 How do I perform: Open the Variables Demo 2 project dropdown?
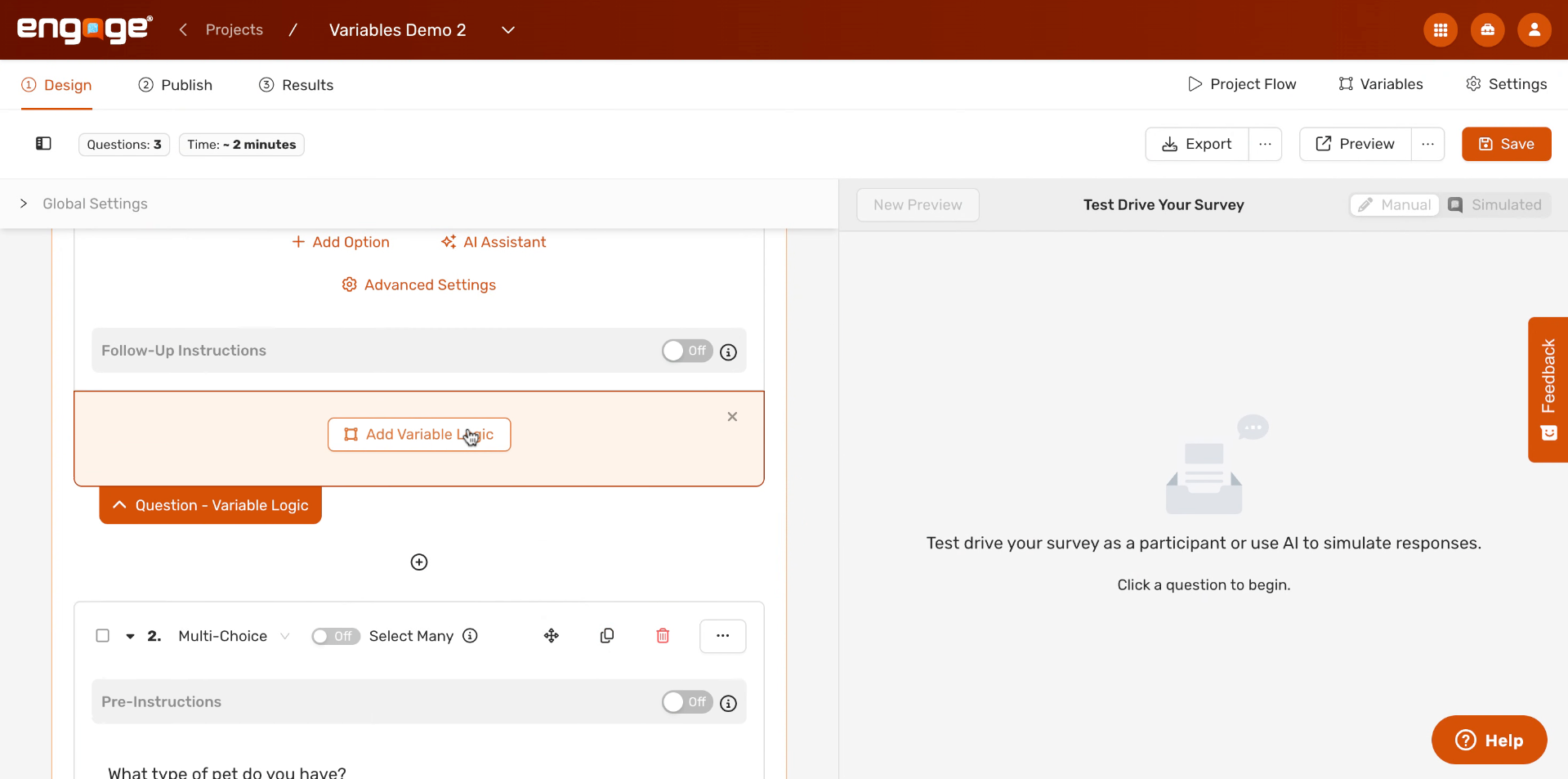[507, 30]
